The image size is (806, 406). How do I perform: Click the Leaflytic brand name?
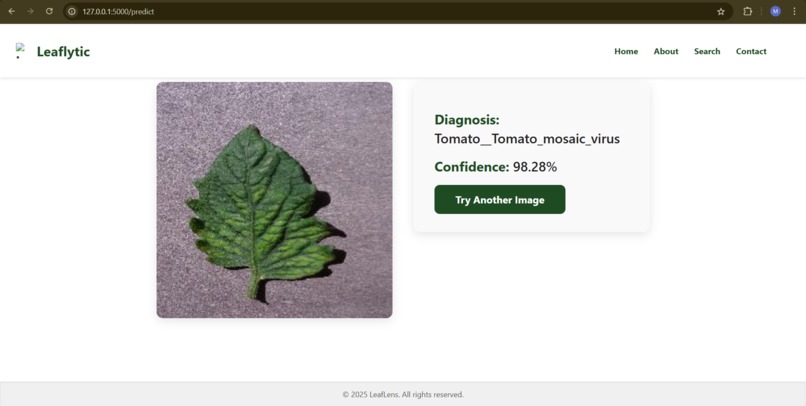pos(63,51)
